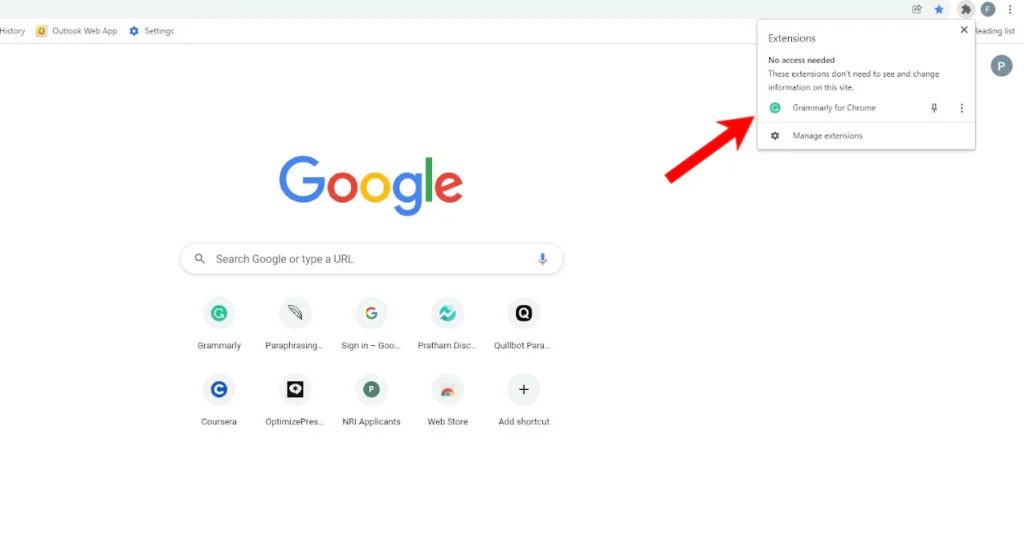1024x554 pixels.
Task: Open the History bookmark
Action: (x=12, y=31)
